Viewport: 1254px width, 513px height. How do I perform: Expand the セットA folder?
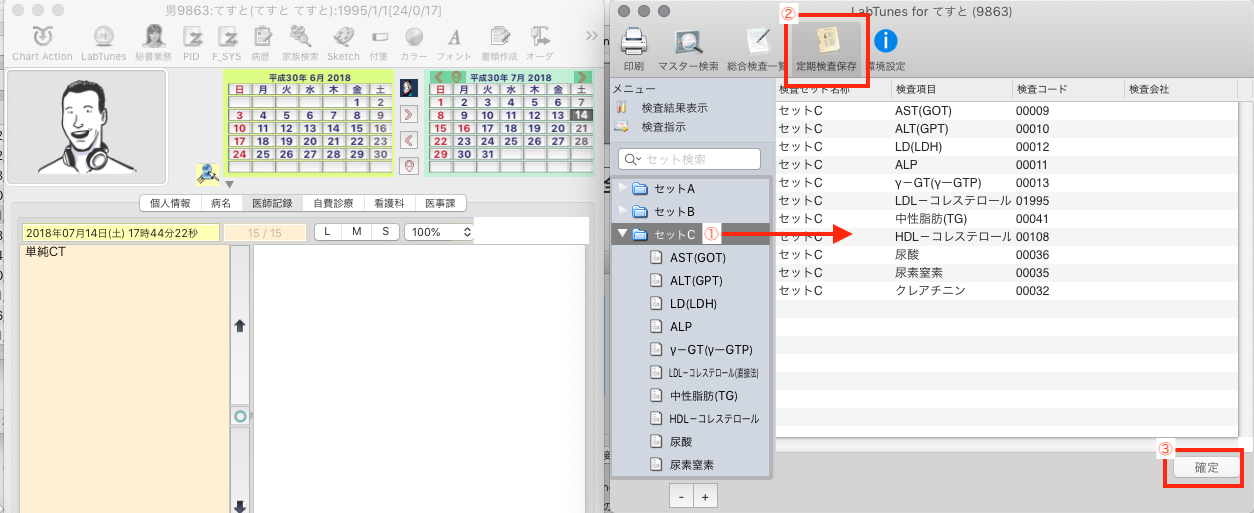coord(625,188)
